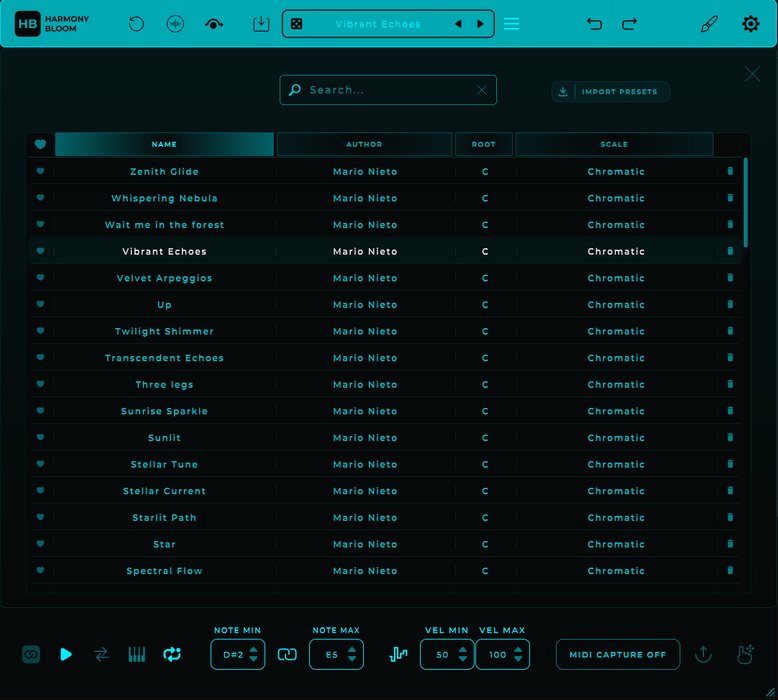This screenshot has width=778, height=700.
Task: Go to next preset with right arrow
Action: pos(480,24)
